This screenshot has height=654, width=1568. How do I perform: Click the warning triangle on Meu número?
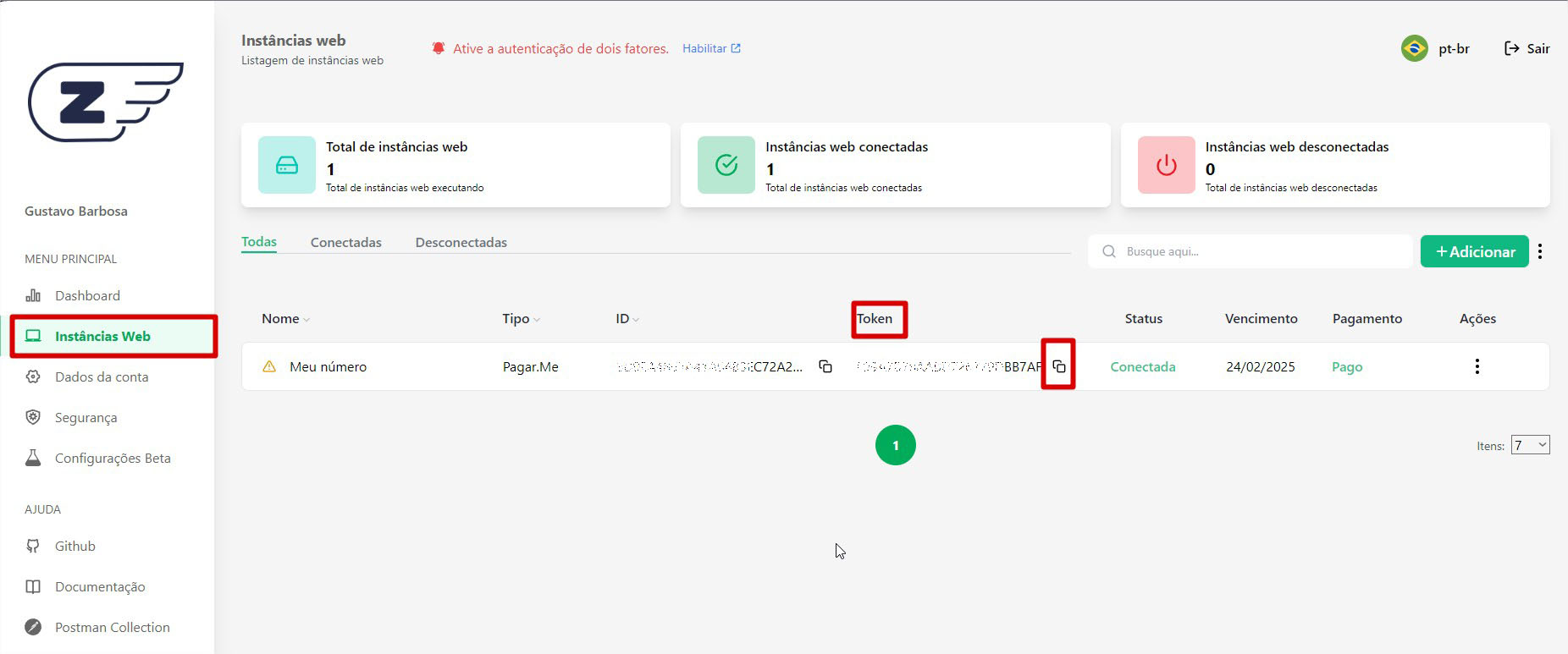click(x=269, y=366)
